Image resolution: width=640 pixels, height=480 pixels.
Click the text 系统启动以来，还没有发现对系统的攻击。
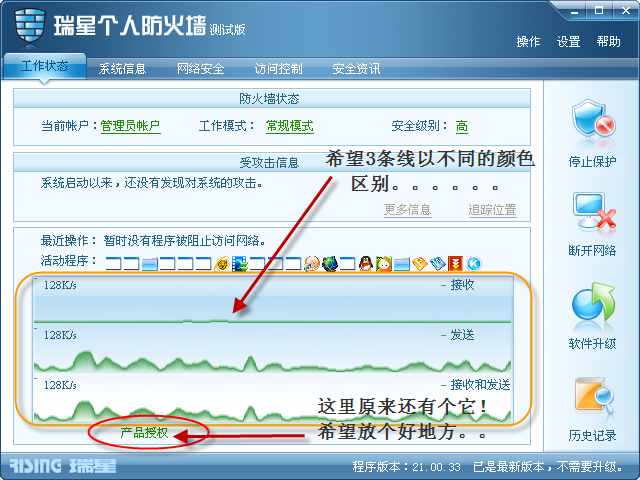[151, 183]
